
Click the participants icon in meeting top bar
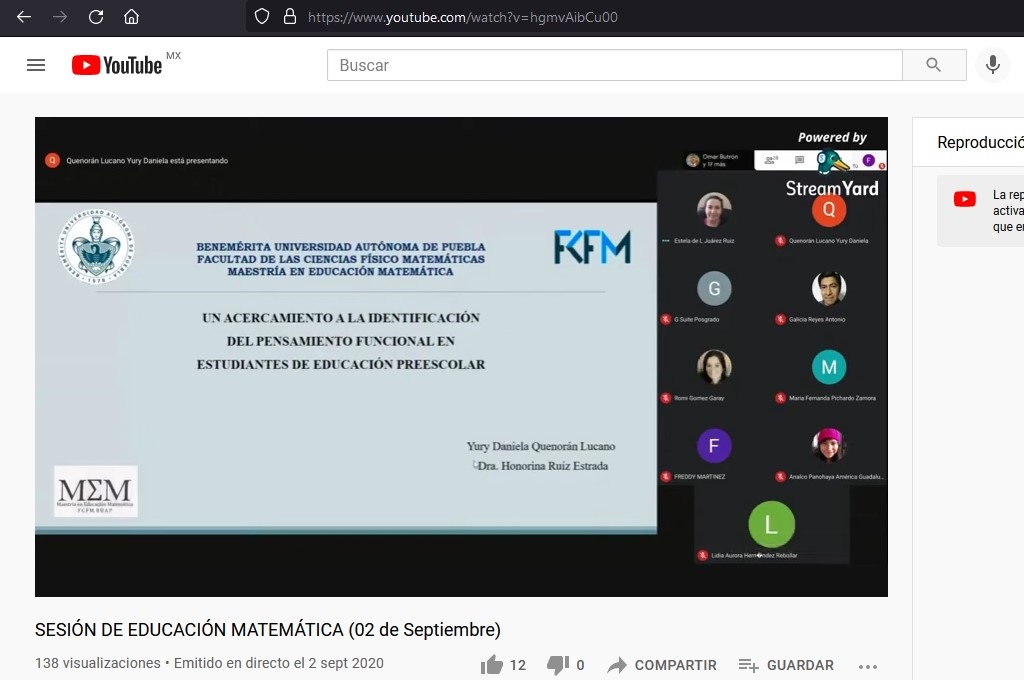pyautogui.click(x=771, y=160)
